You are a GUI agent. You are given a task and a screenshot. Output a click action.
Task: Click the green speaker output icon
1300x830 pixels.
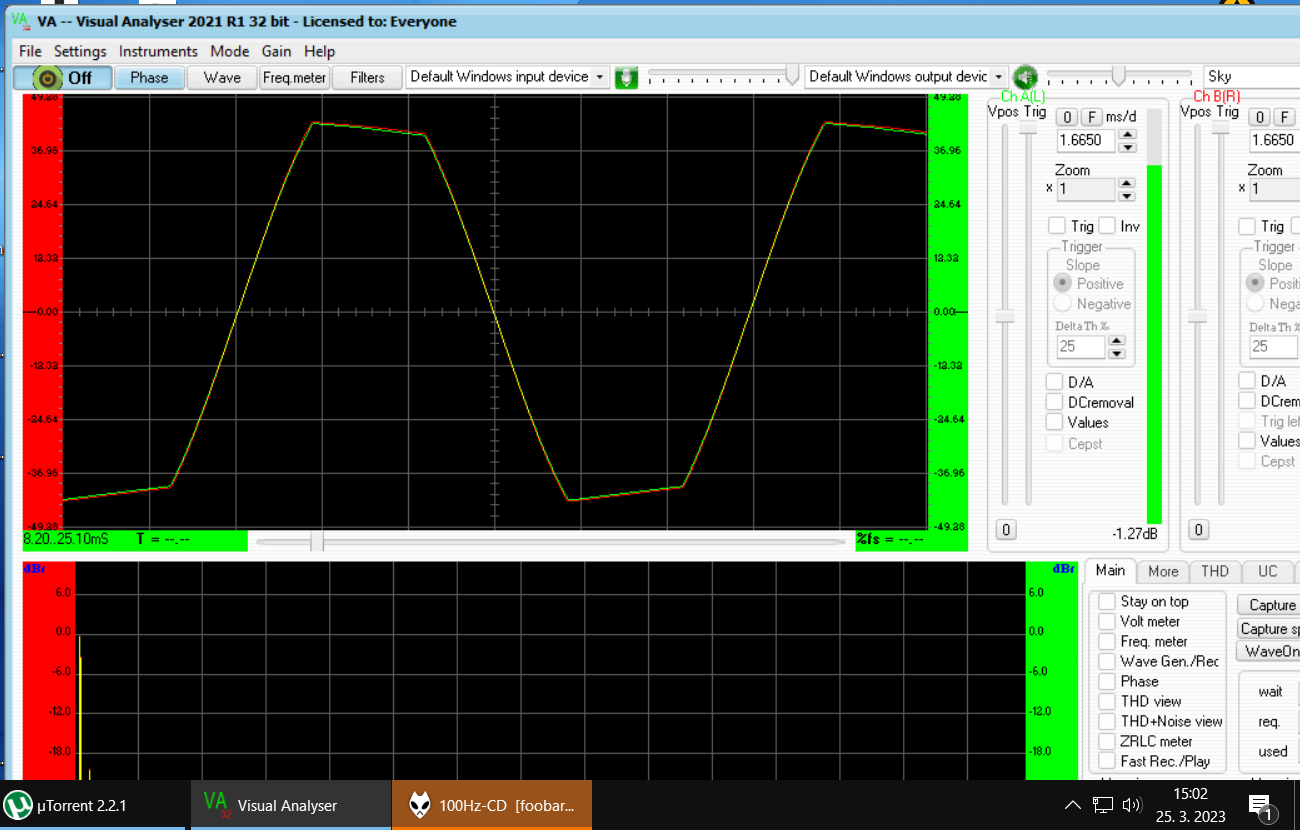(1023, 77)
